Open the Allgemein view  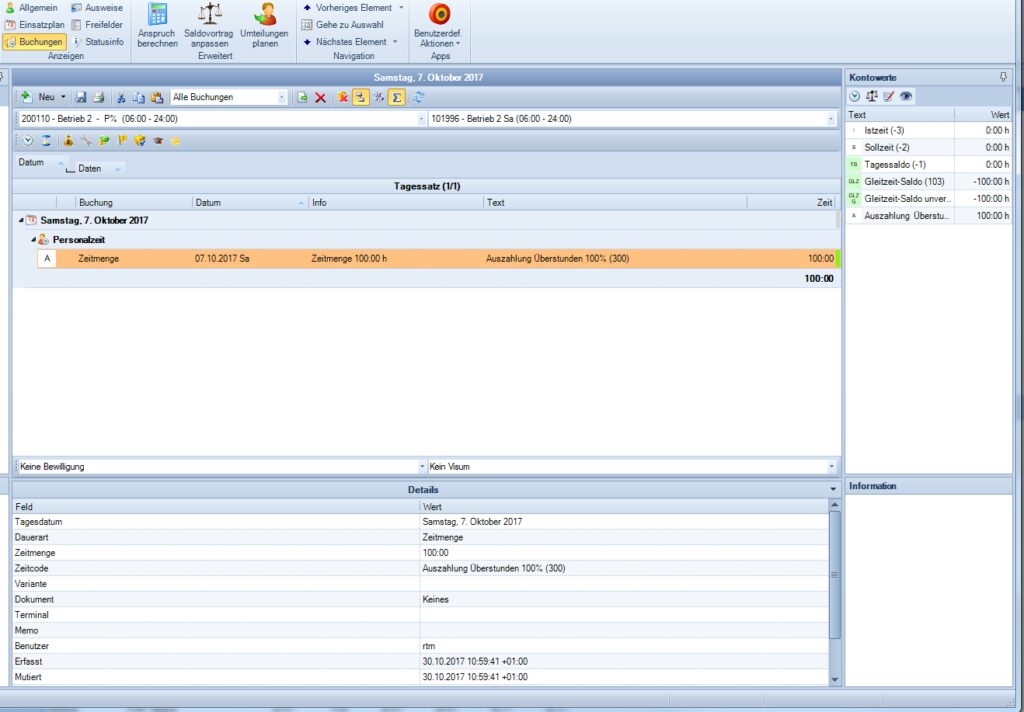tap(32, 8)
